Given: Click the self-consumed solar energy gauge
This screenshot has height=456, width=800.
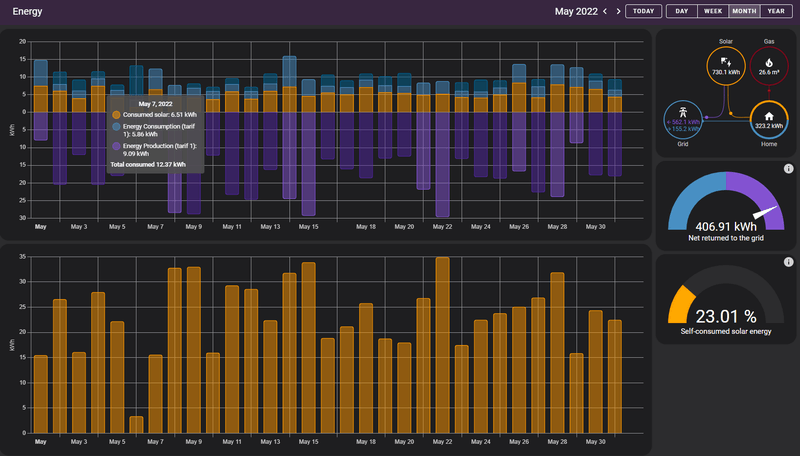Looking at the screenshot, I should click(x=724, y=300).
